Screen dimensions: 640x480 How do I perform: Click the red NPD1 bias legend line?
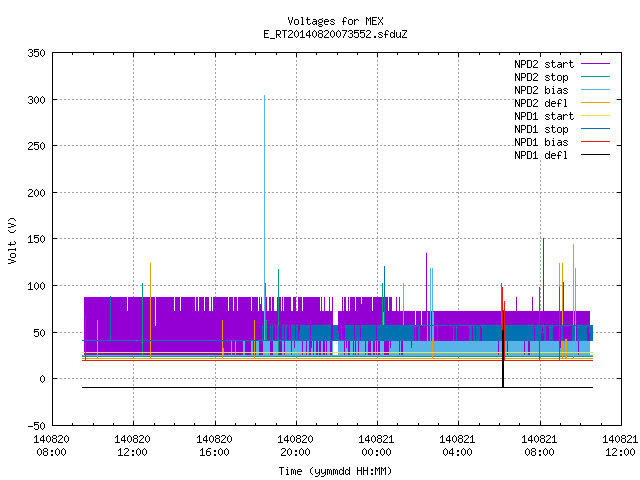pyautogui.click(x=595, y=142)
